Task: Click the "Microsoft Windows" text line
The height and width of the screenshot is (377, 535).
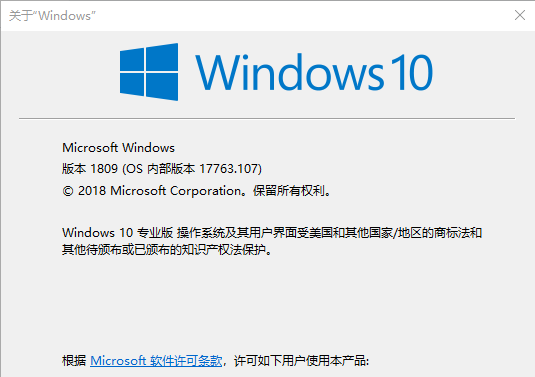Action: 118,148
